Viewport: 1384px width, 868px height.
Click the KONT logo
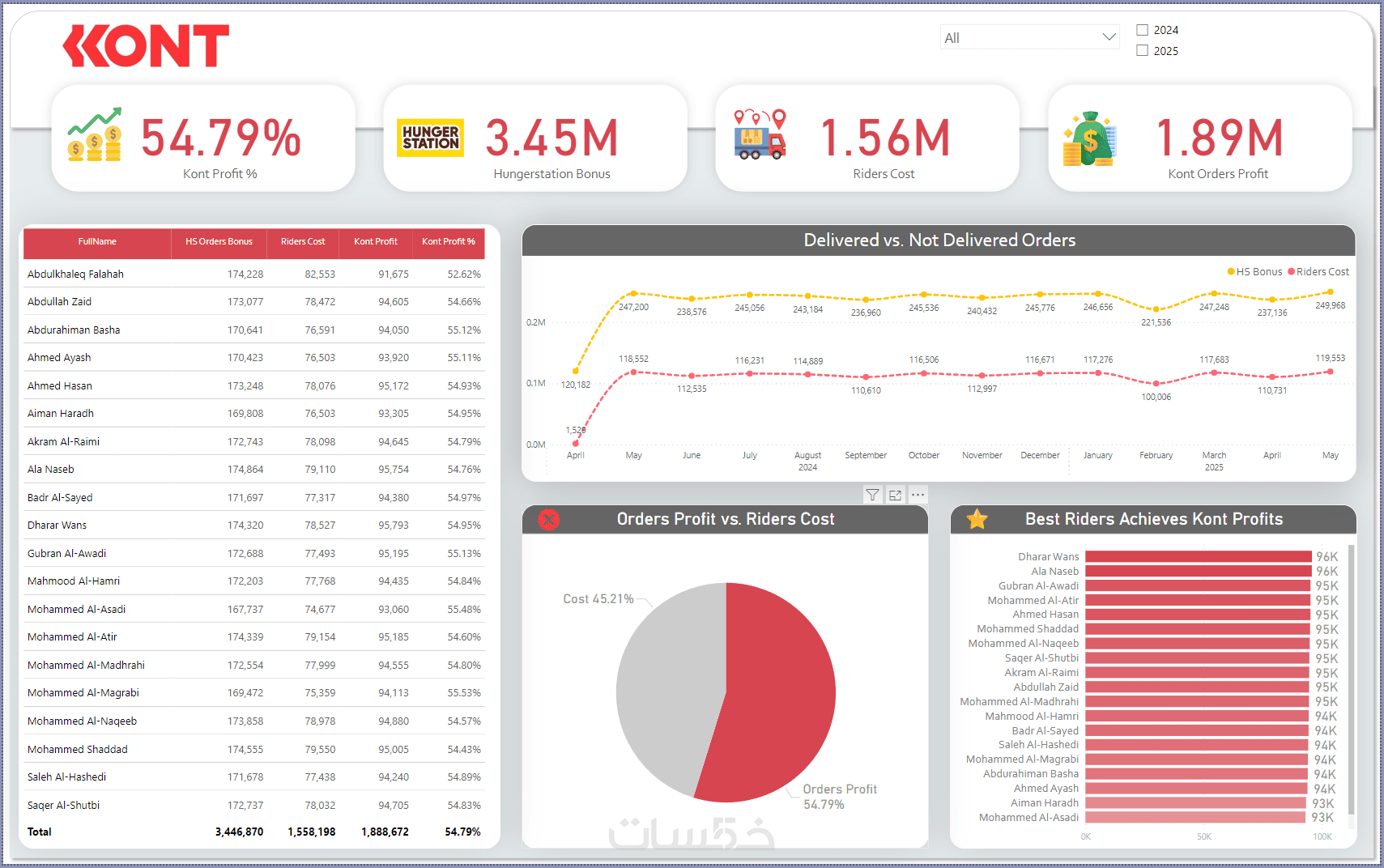pos(146,45)
